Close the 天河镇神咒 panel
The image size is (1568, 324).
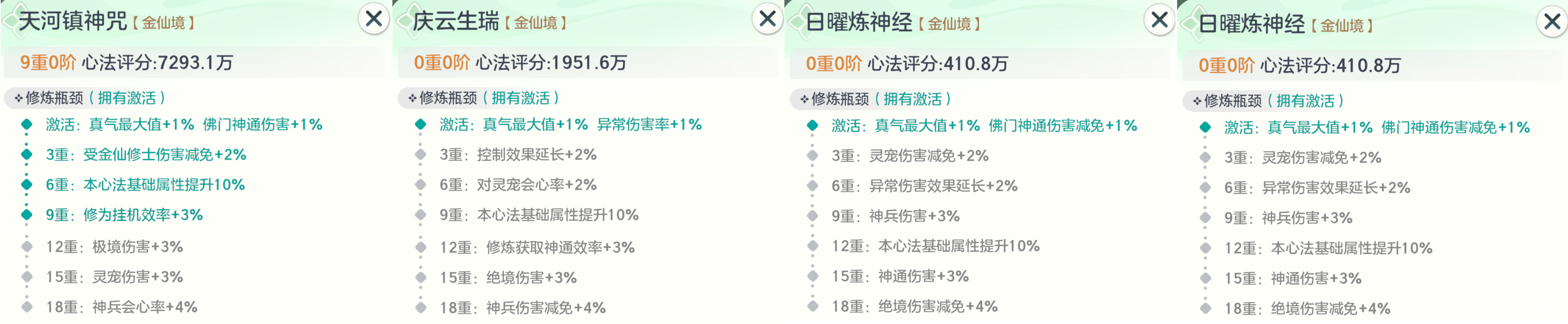(x=373, y=19)
